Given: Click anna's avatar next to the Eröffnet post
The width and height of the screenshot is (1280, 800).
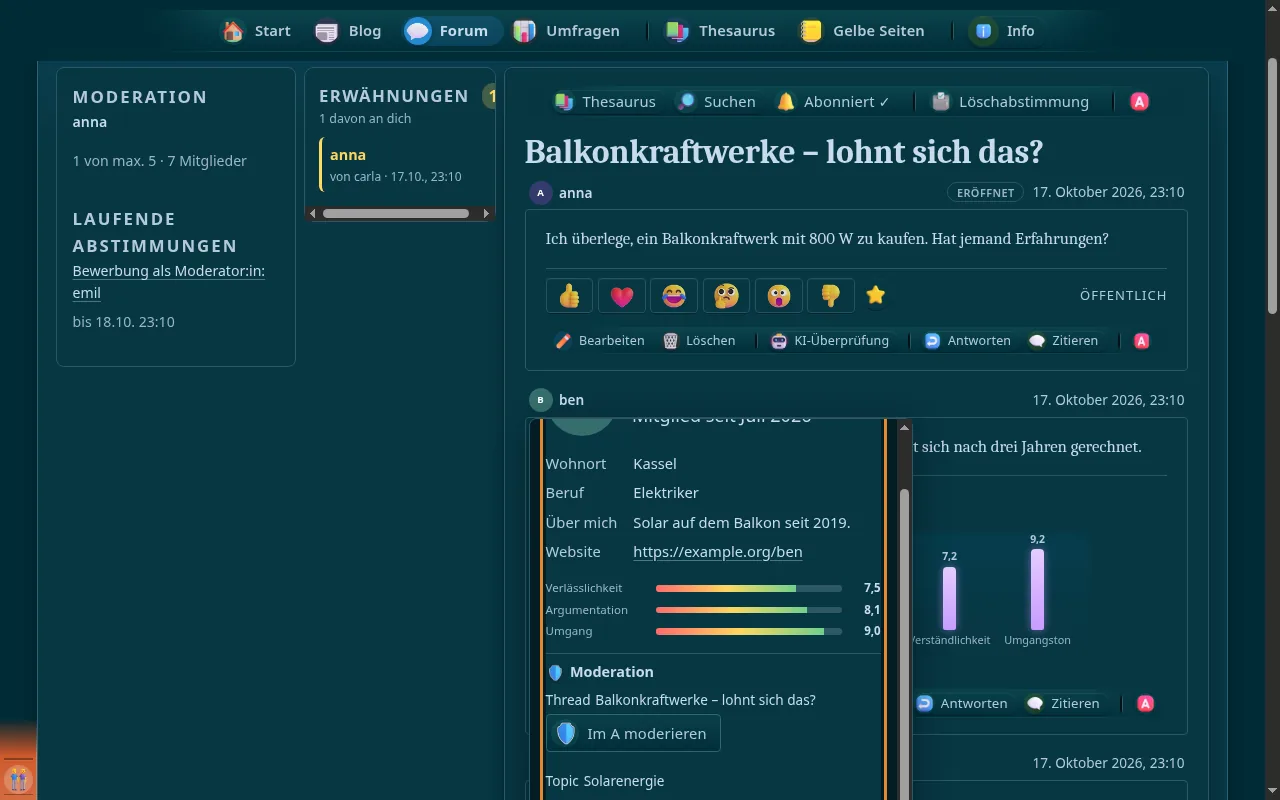Looking at the screenshot, I should (541, 193).
